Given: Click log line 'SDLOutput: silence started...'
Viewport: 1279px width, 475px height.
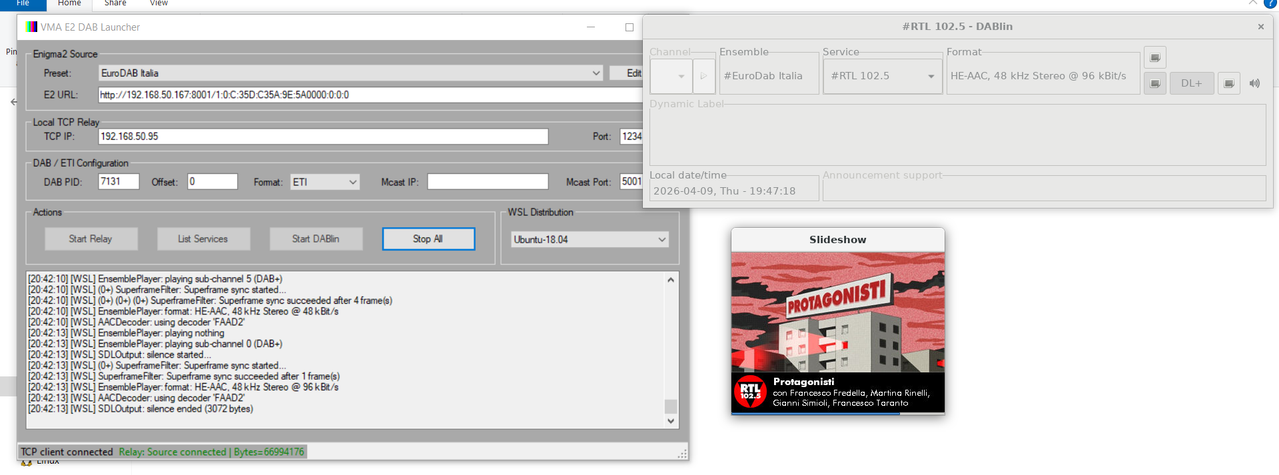Looking at the screenshot, I should coord(119,354).
